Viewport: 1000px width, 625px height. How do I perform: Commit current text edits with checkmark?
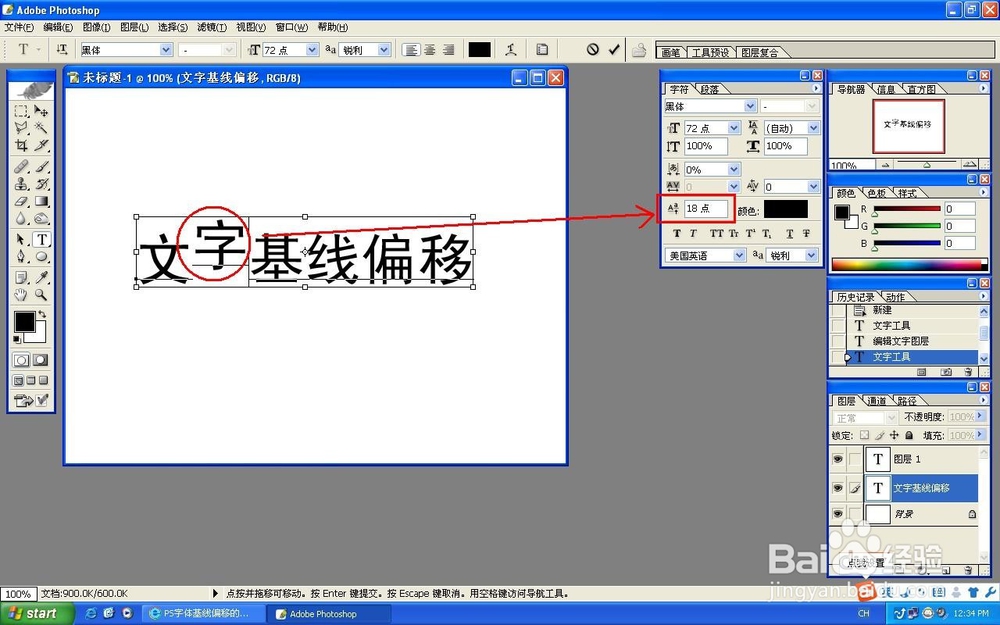coord(614,49)
